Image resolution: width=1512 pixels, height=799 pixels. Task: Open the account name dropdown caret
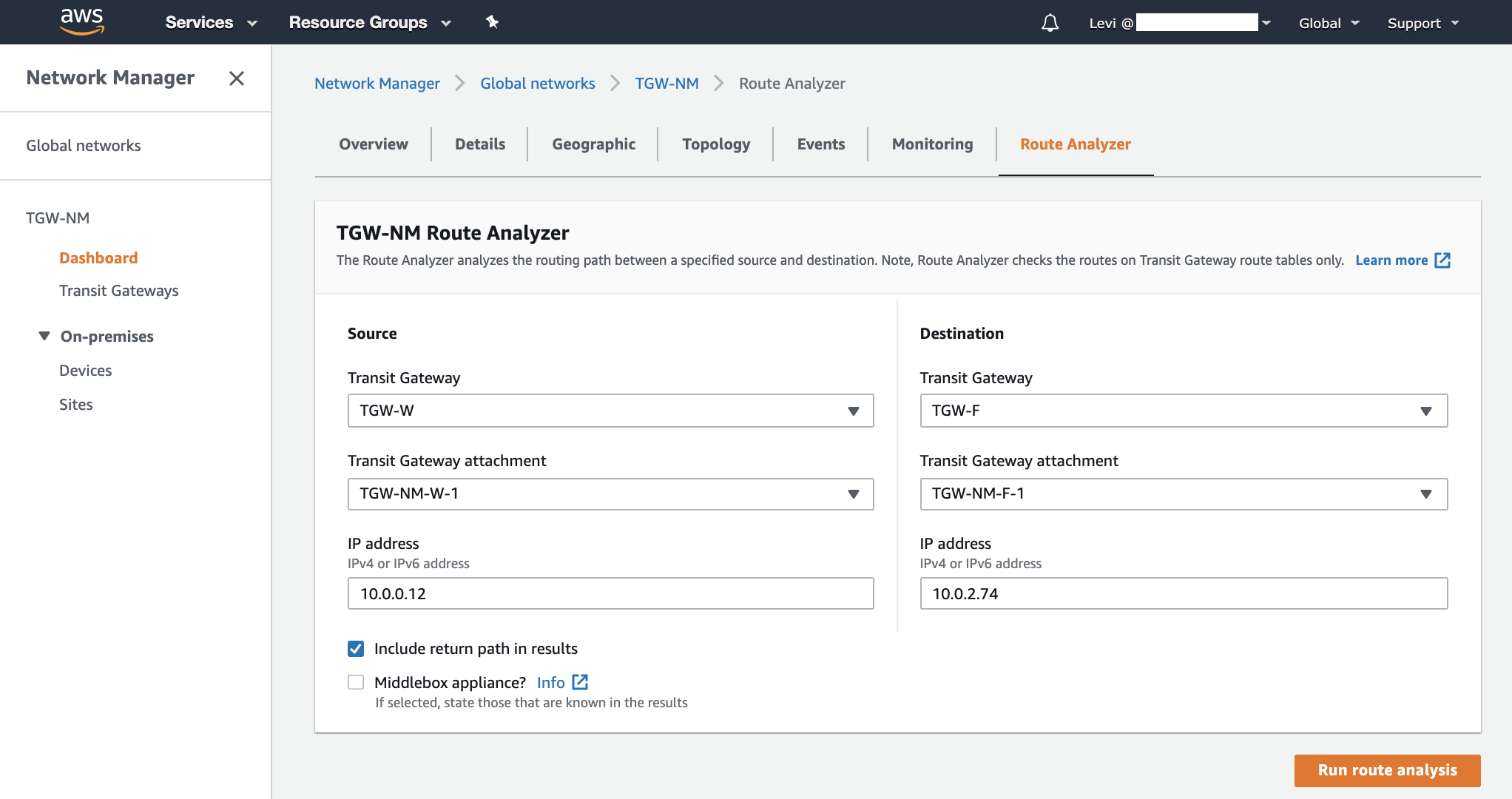point(1267,23)
